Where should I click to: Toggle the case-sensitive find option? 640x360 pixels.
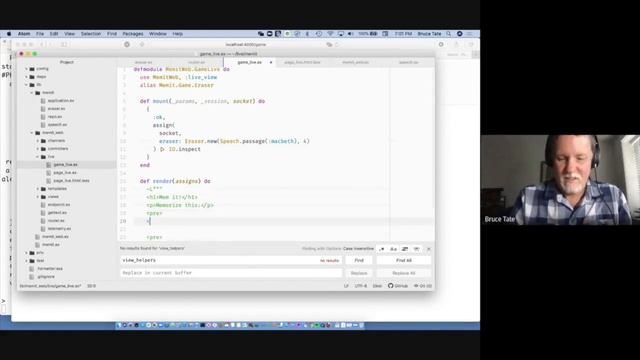[393, 249]
